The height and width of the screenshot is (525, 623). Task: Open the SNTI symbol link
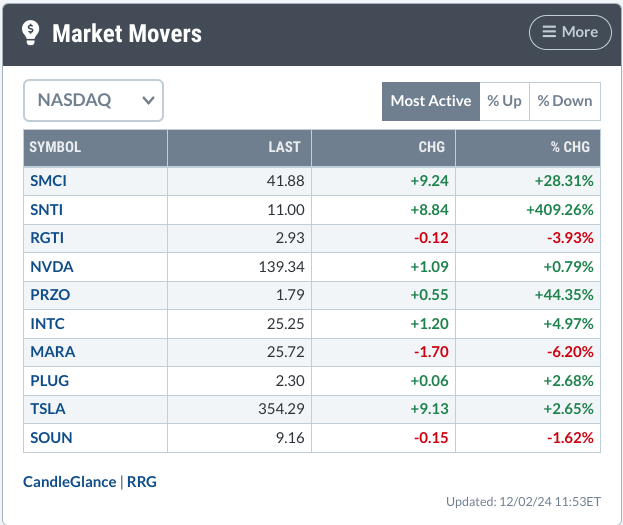(x=46, y=209)
